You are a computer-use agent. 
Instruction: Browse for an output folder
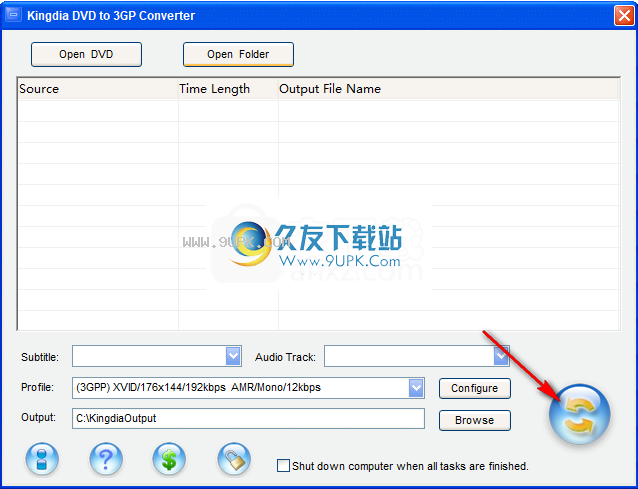474,420
